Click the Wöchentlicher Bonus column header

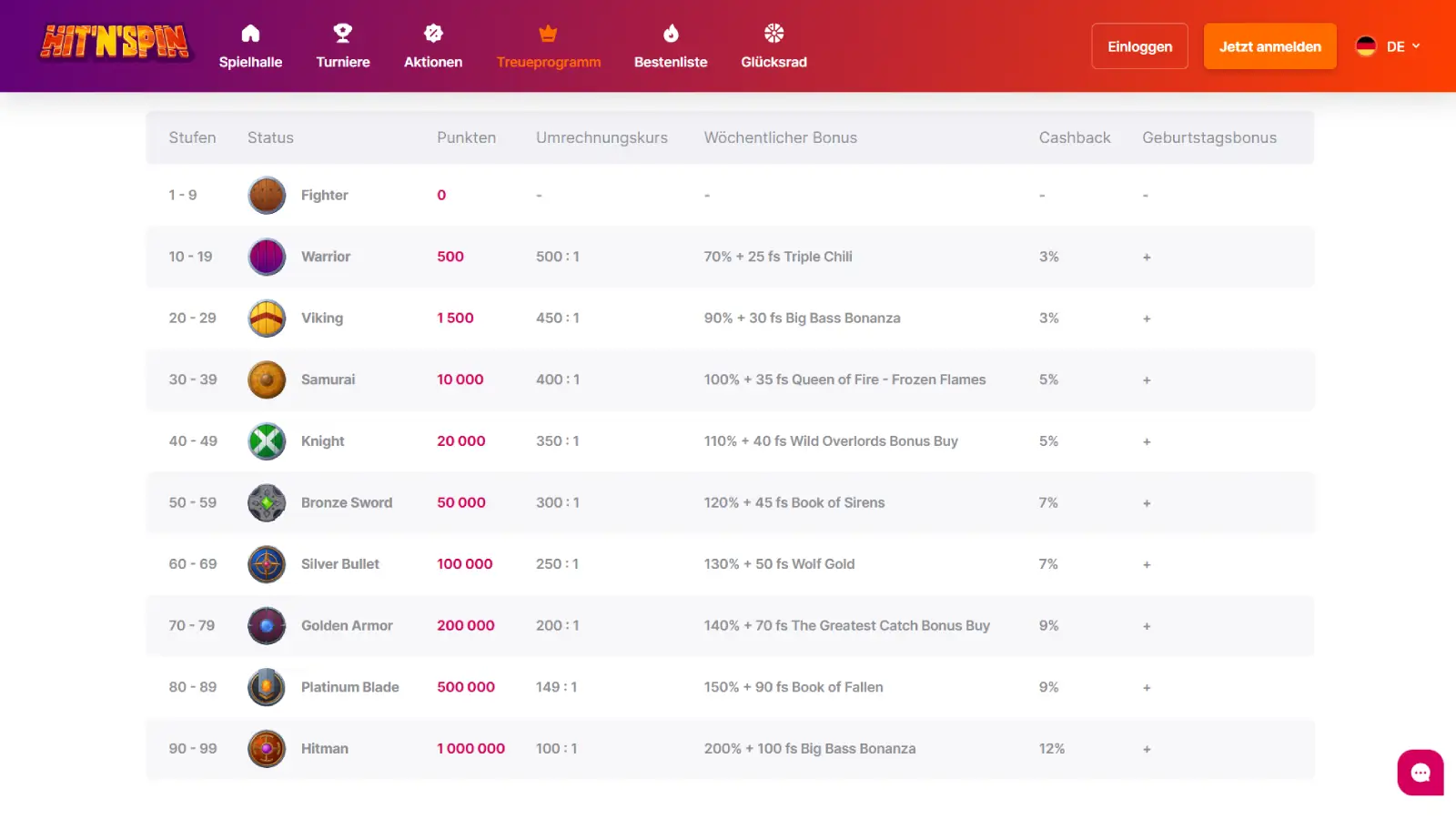781,137
